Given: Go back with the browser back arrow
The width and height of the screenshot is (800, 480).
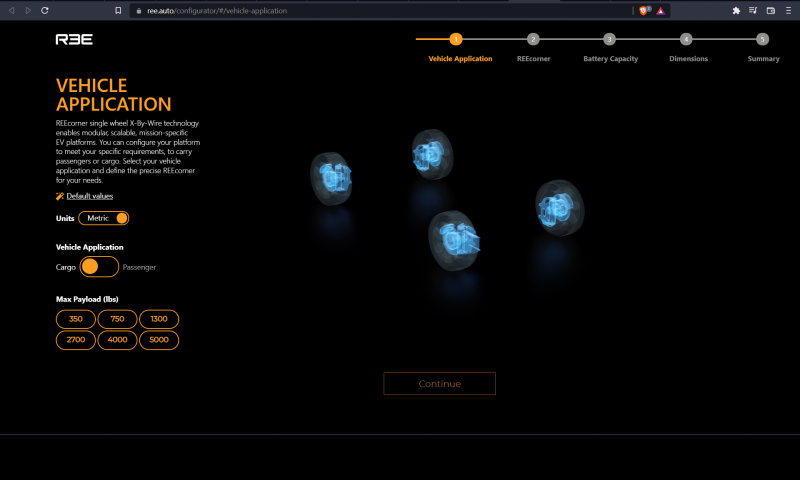Looking at the screenshot, I should (x=11, y=10).
